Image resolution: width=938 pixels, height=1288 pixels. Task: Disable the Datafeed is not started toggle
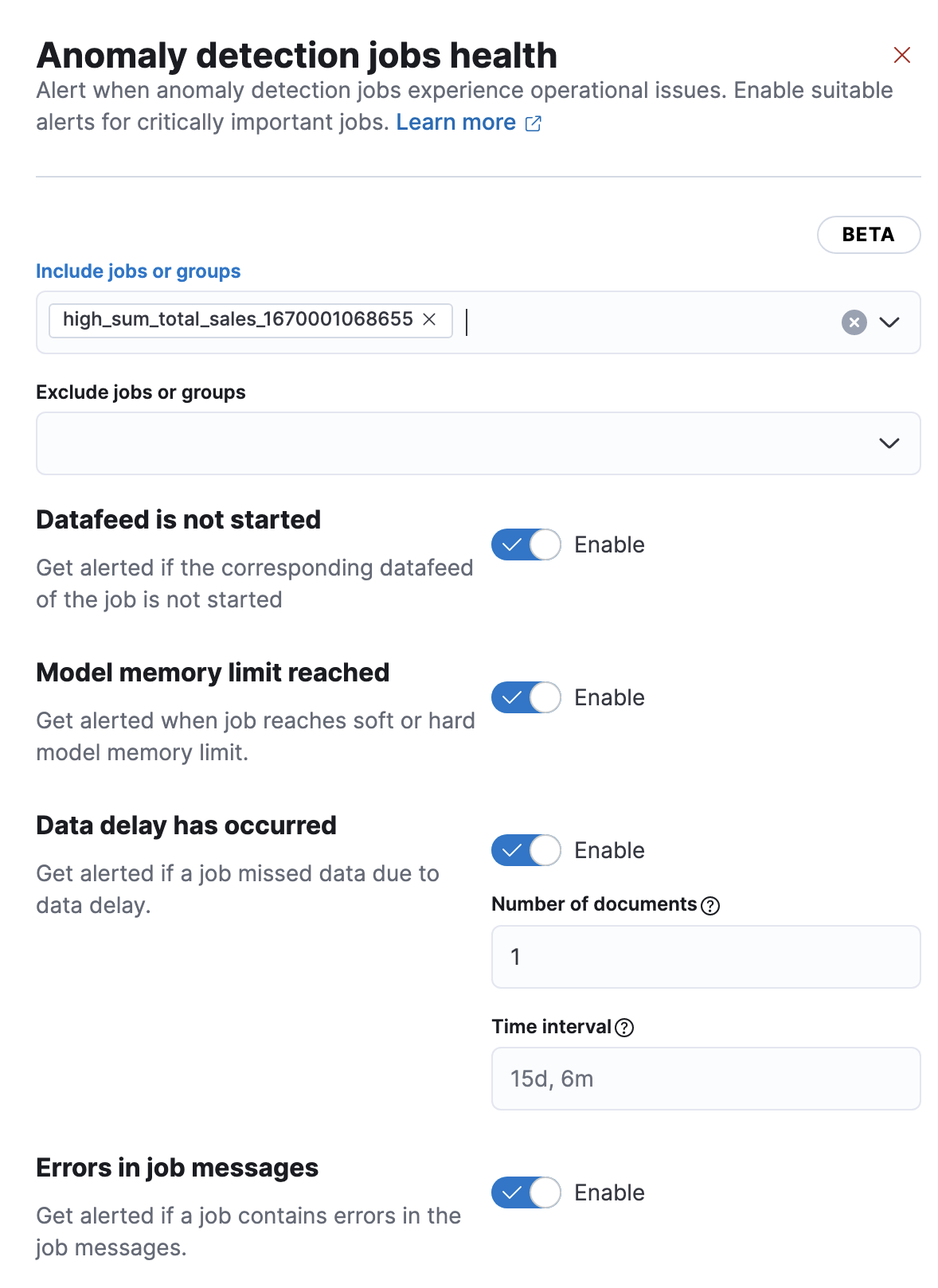point(526,545)
